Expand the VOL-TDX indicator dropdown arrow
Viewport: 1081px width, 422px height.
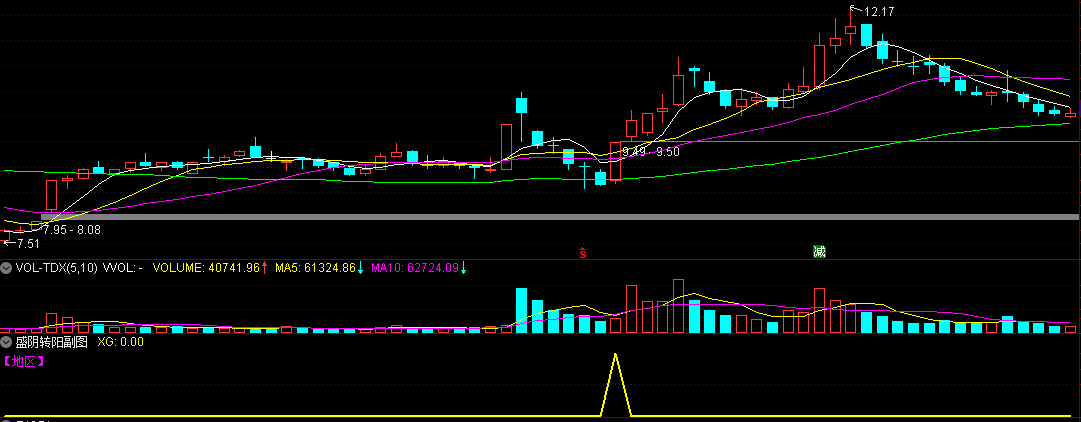6,268
